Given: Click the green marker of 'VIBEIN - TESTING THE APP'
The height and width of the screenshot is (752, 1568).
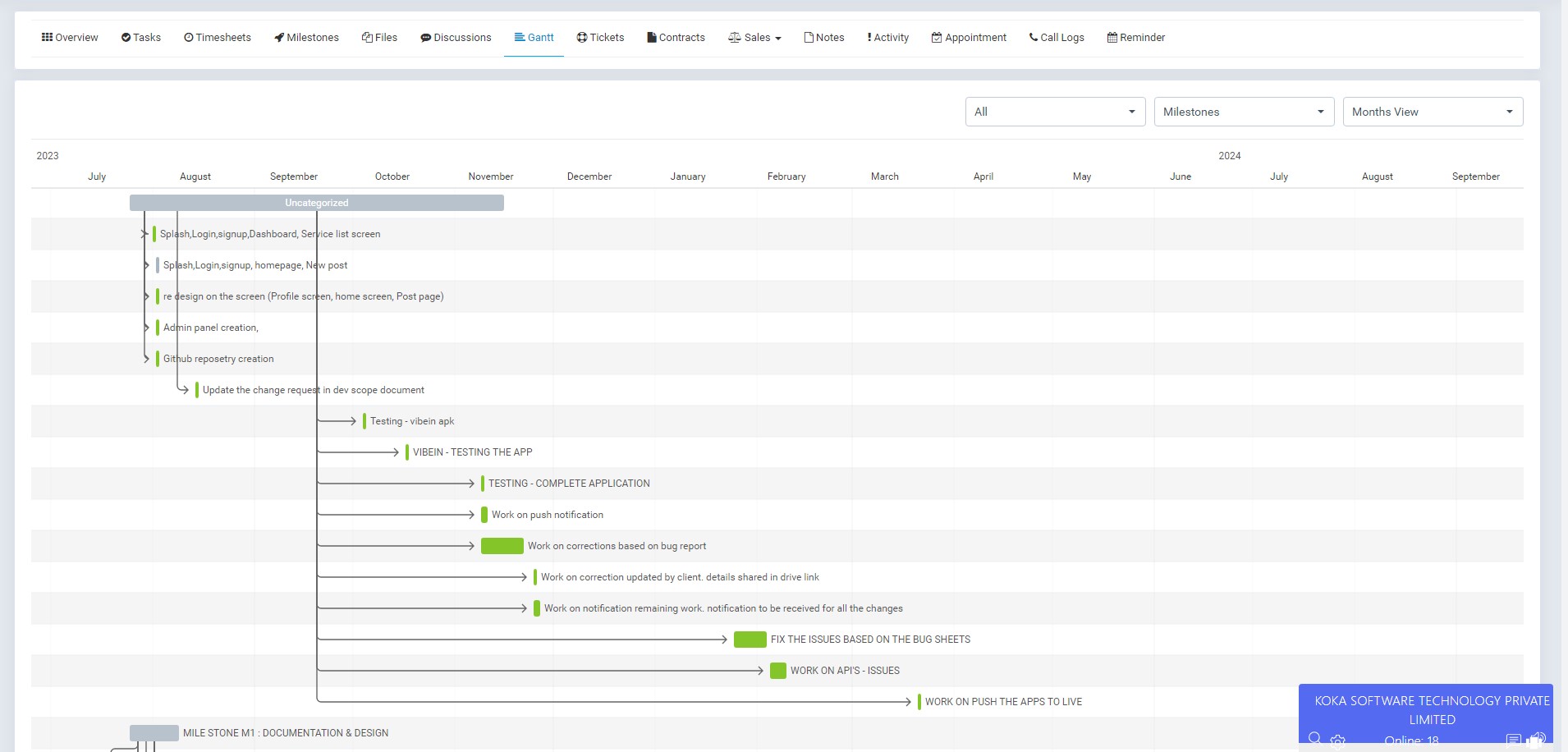Looking at the screenshot, I should 407,452.
